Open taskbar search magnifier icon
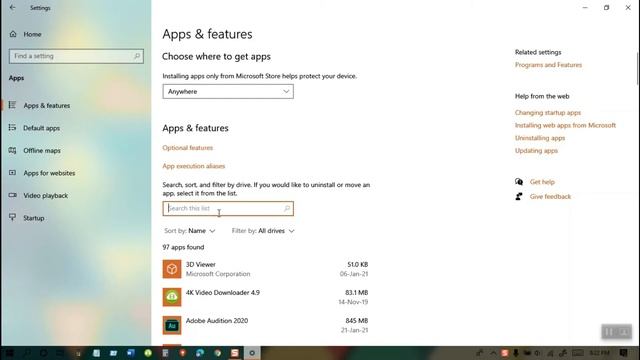Viewport: 640px width, 360px height. click(x=27, y=353)
